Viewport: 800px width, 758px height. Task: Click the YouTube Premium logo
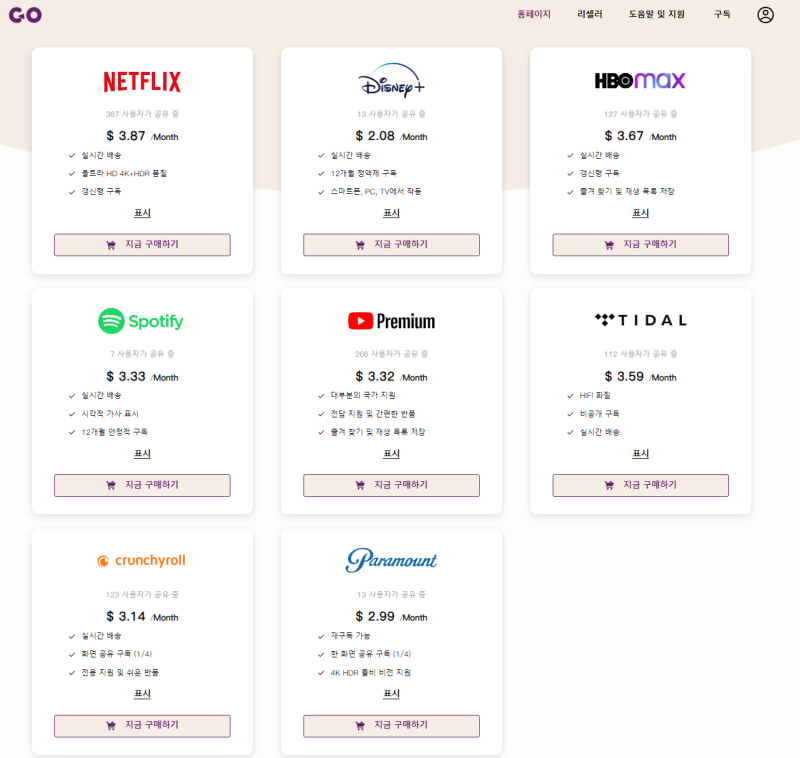390,321
